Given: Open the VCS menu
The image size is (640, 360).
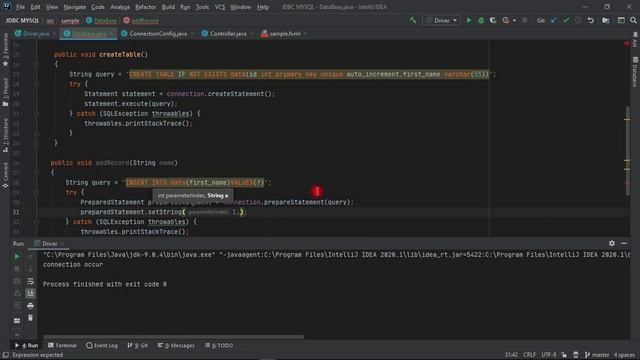Looking at the screenshot, I should tap(220, 7).
